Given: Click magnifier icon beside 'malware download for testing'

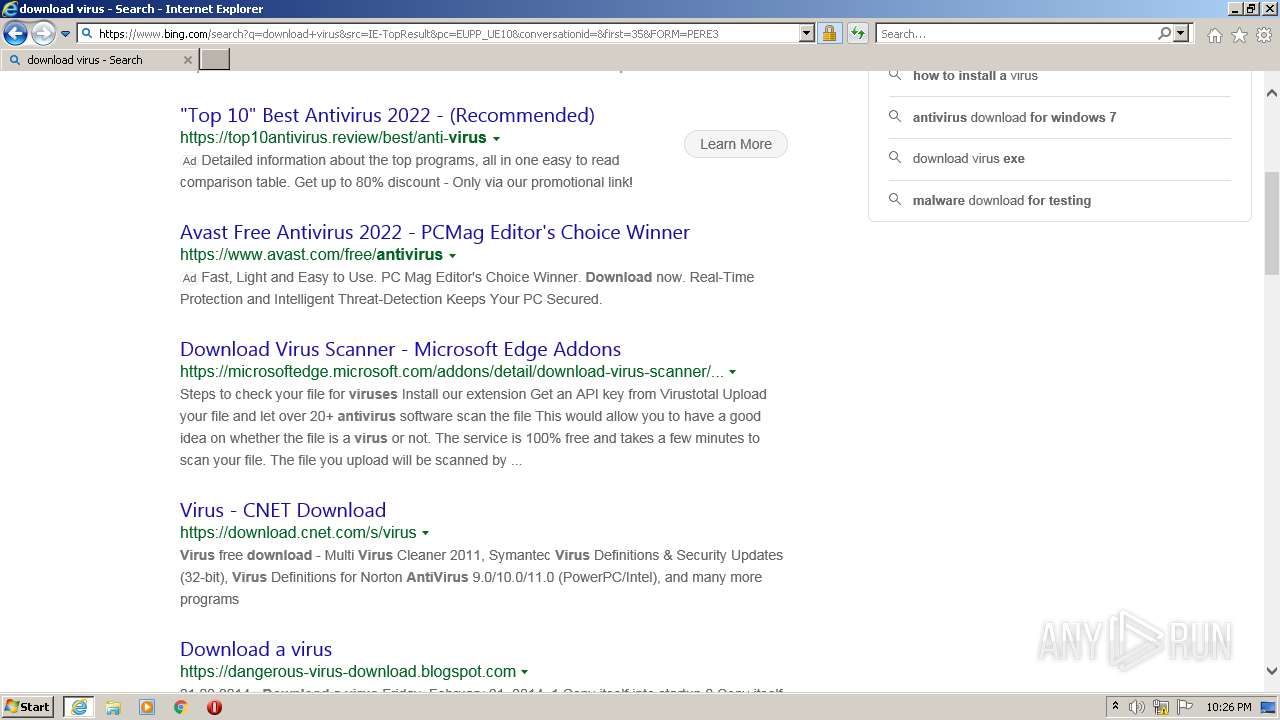Looking at the screenshot, I should pyautogui.click(x=895, y=199).
